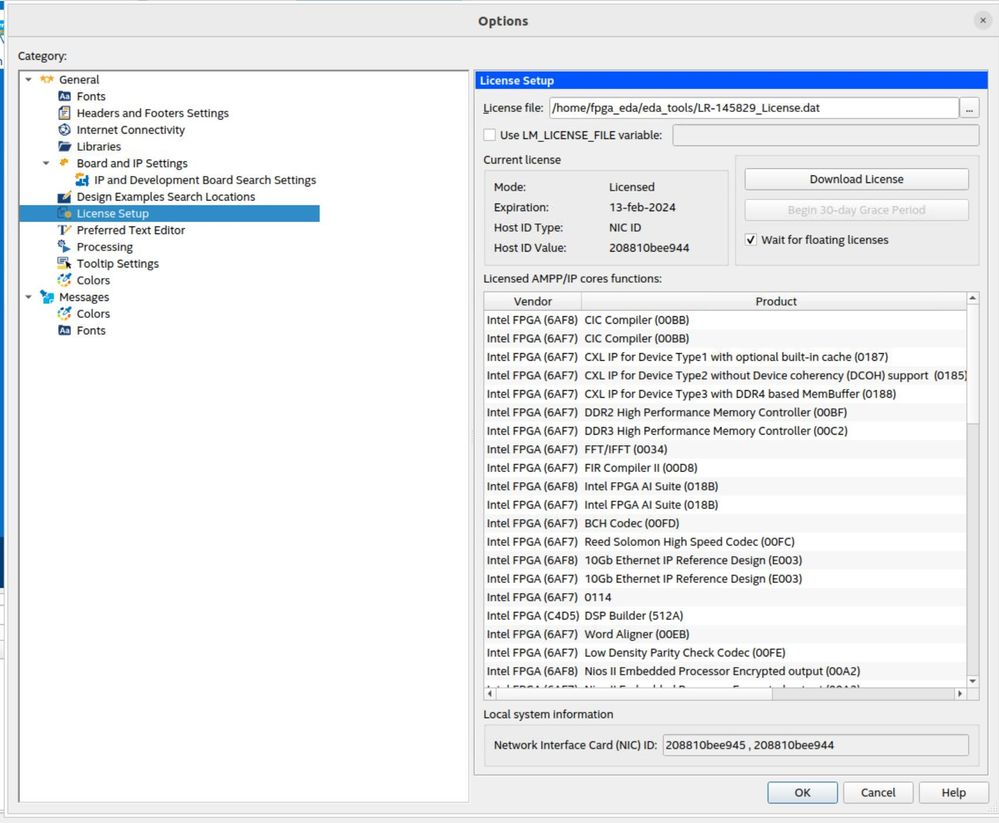
Task: Collapse the General category tree node
Action: tap(29, 80)
